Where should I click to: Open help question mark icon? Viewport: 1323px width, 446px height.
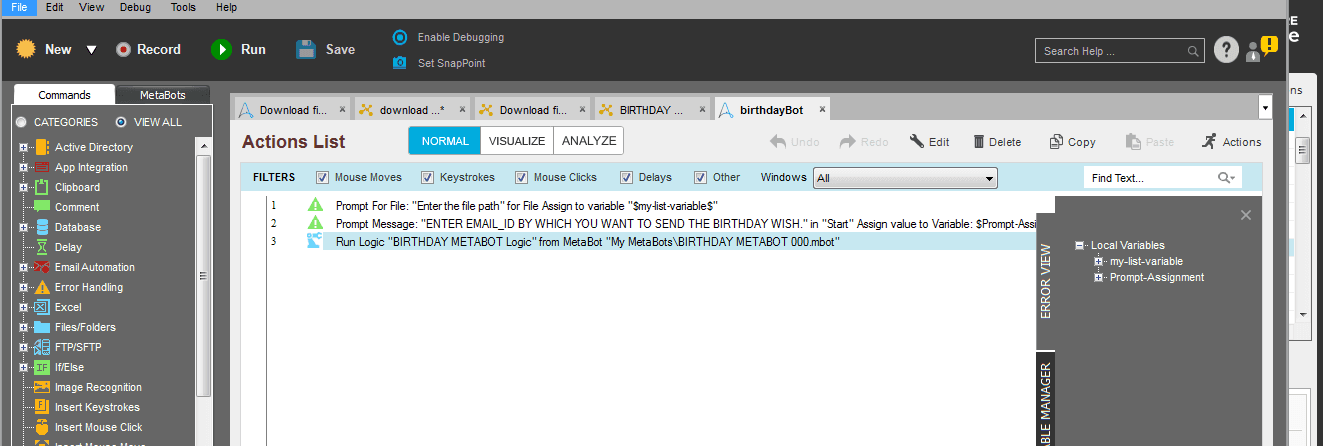click(1226, 50)
